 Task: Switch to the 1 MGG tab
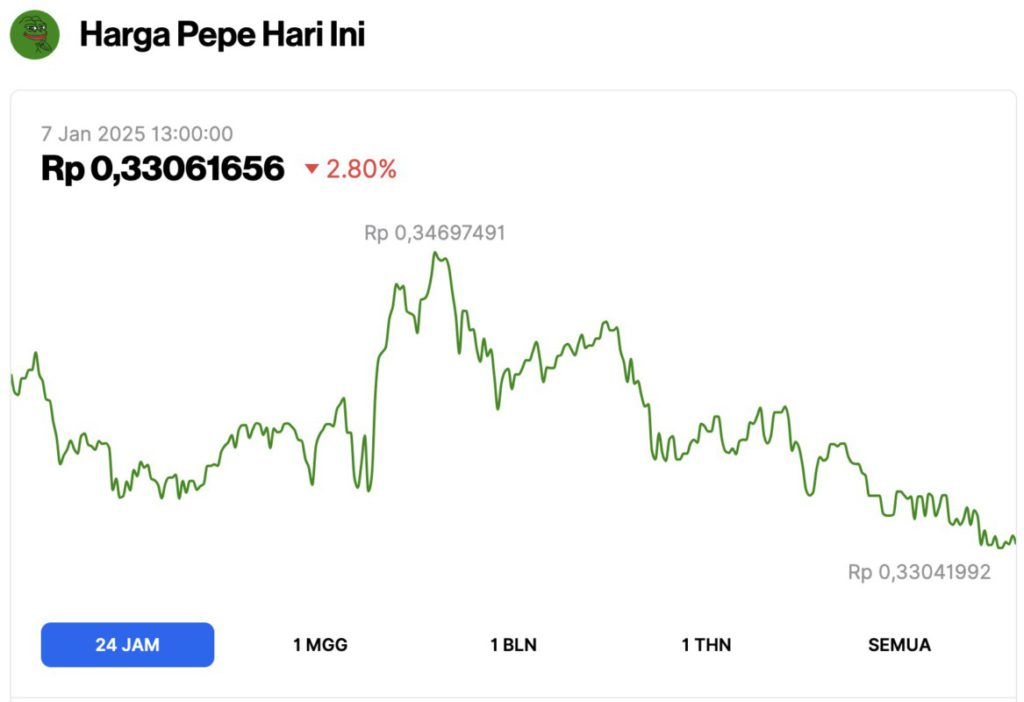click(320, 645)
